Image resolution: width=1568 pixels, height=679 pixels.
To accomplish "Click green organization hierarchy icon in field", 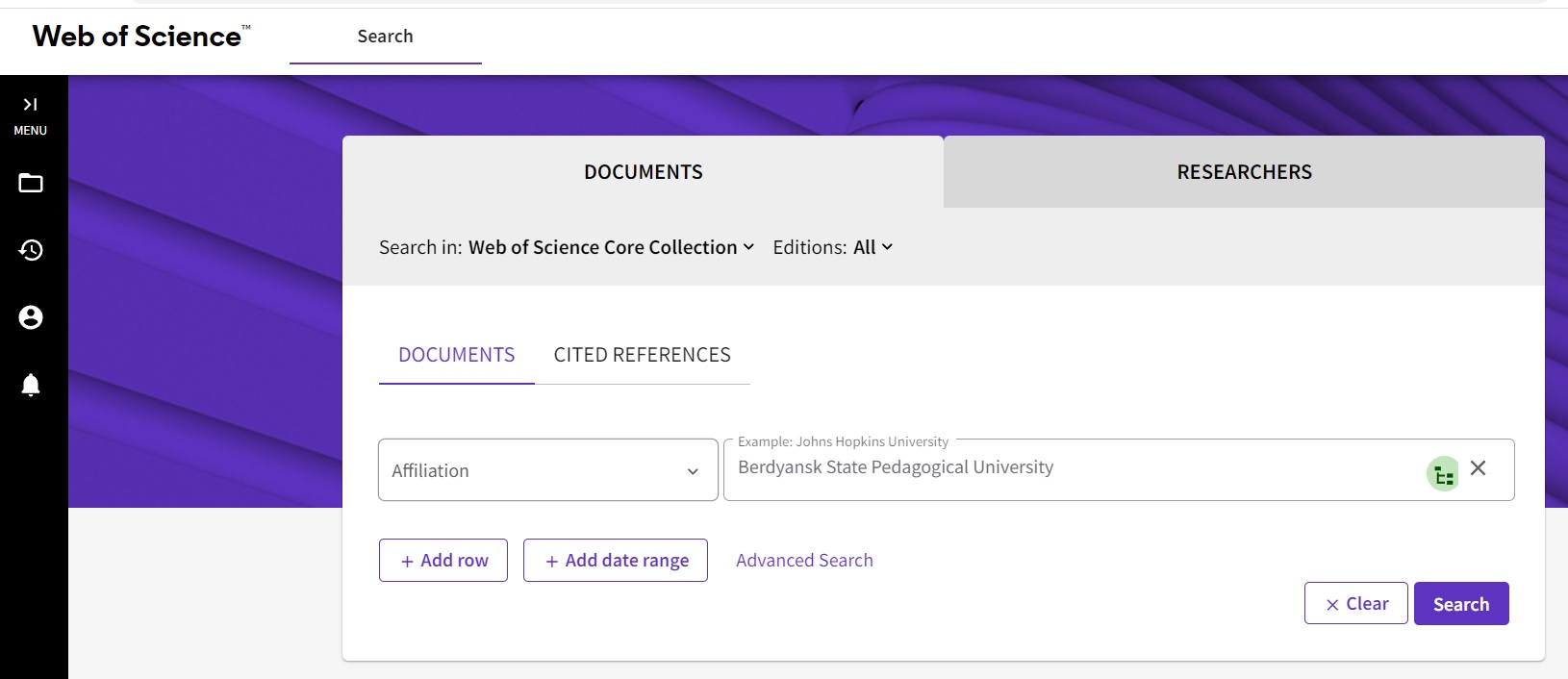I will (x=1442, y=474).
